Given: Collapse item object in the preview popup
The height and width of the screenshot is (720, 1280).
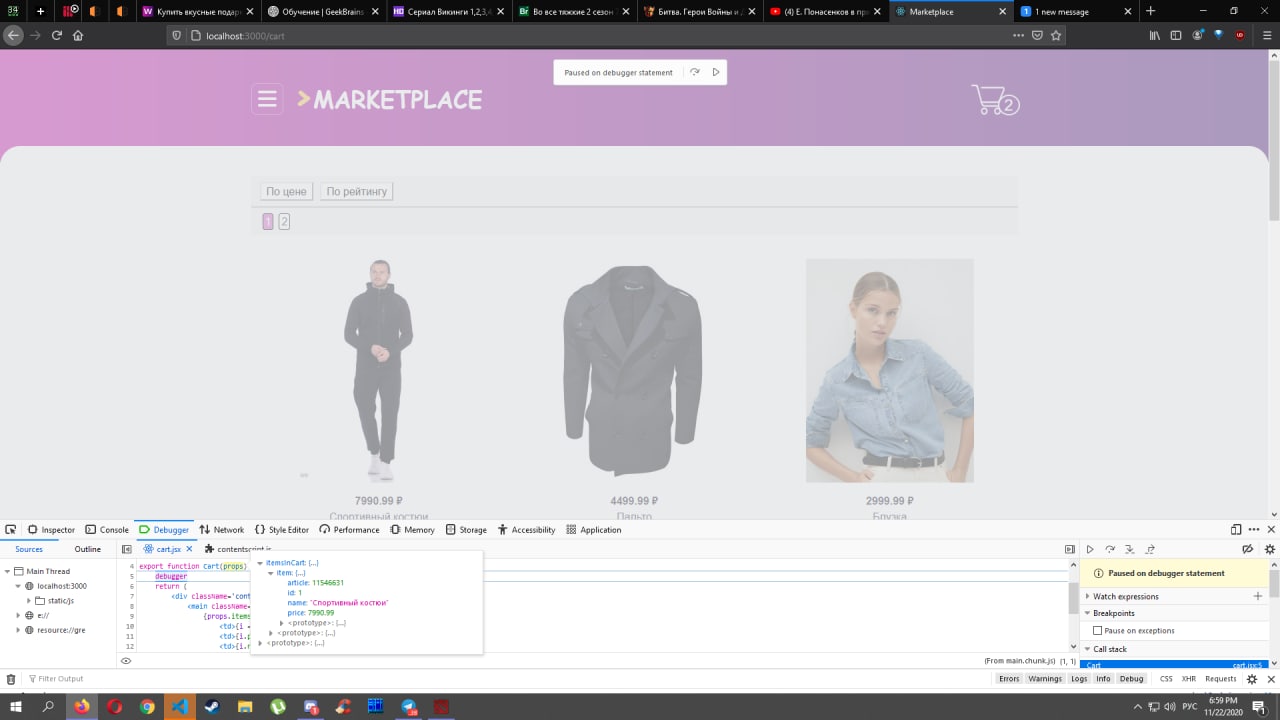Looking at the screenshot, I should click(x=271, y=573).
